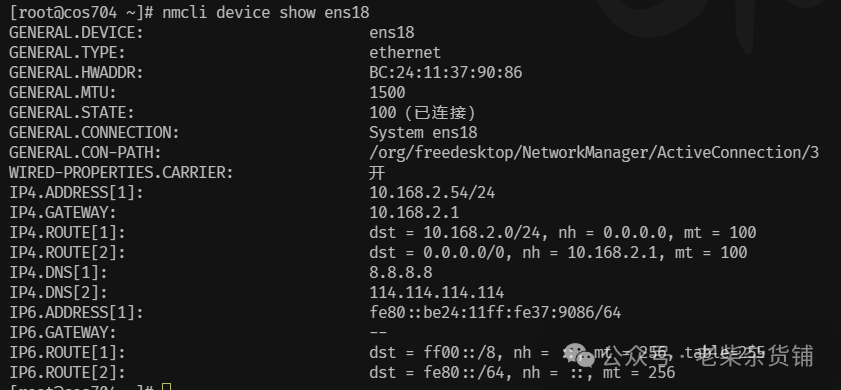Click the System ens18 connection name
841x390 pixels.
[x=423, y=133]
